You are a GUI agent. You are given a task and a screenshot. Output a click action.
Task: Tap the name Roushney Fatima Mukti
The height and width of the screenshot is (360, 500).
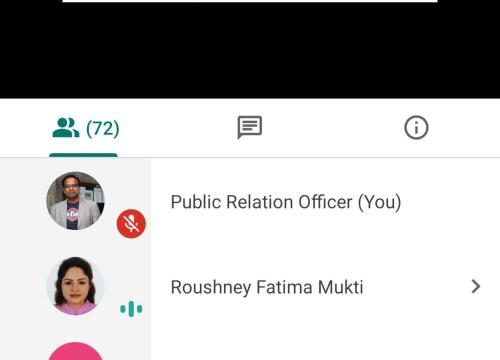267,287
